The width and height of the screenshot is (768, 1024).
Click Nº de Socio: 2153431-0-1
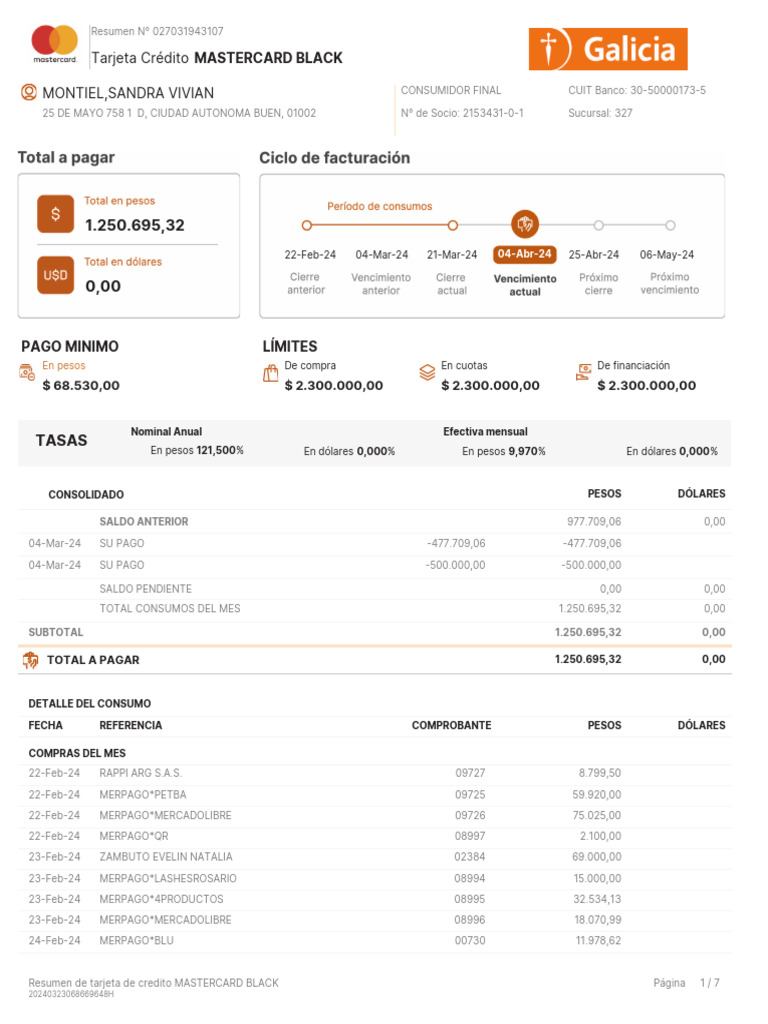(x=462, y=113)
